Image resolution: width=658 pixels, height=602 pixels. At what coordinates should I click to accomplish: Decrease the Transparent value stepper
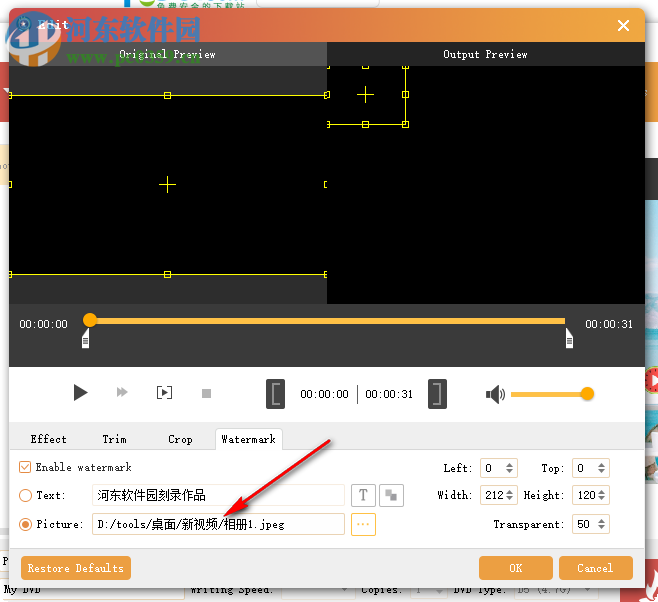click(x=601, y=527)
